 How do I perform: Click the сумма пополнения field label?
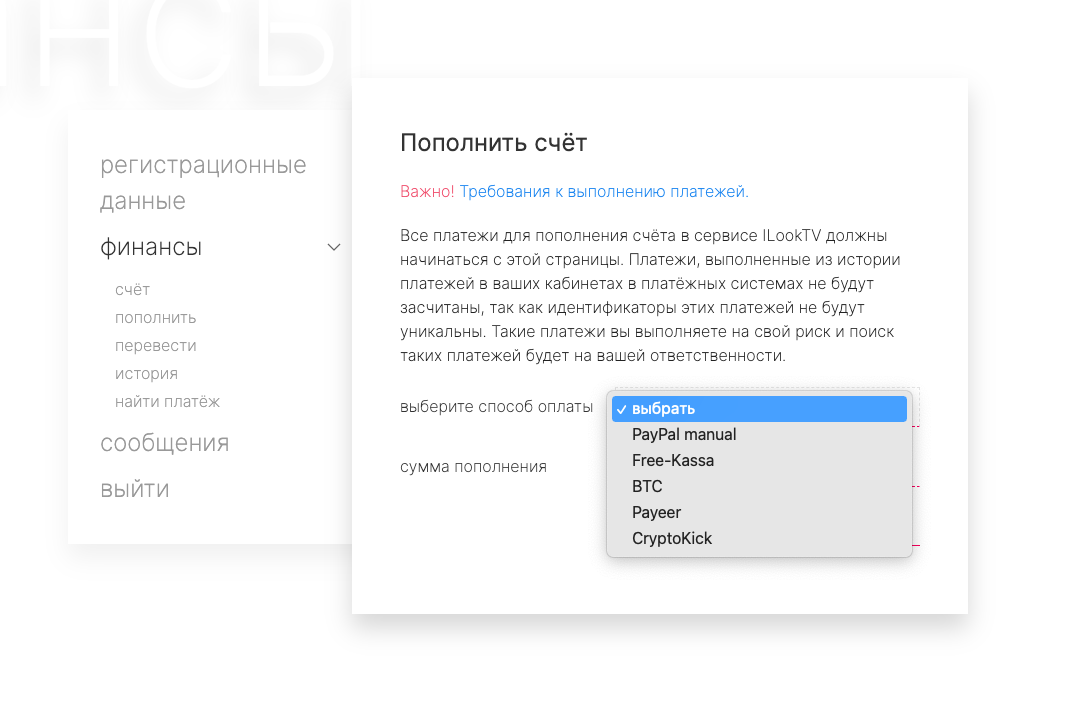point(473,466)
